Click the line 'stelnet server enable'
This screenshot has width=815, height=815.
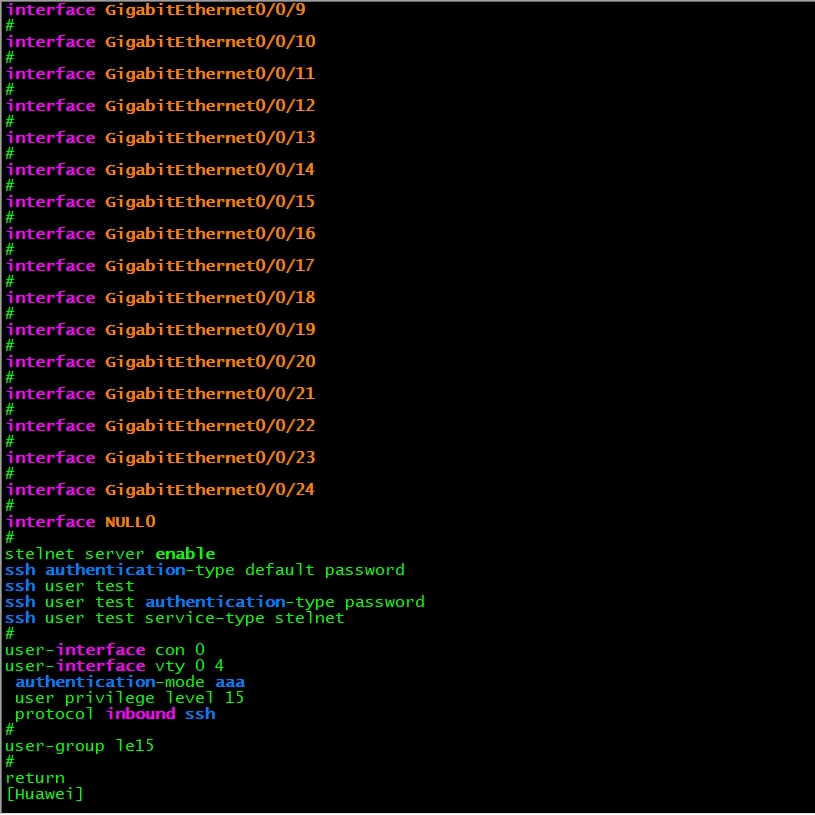pos(110,554)
